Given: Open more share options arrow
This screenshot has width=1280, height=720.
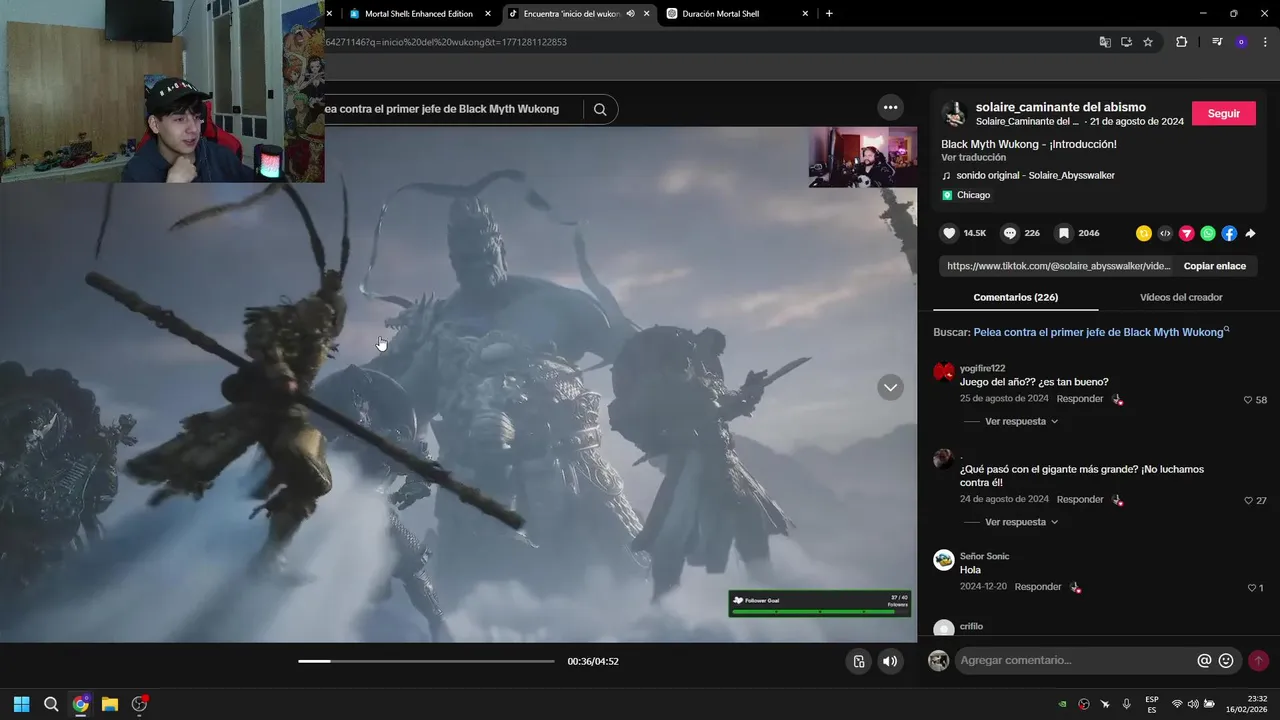Looking at the screenshot, I should [1250, 233].
